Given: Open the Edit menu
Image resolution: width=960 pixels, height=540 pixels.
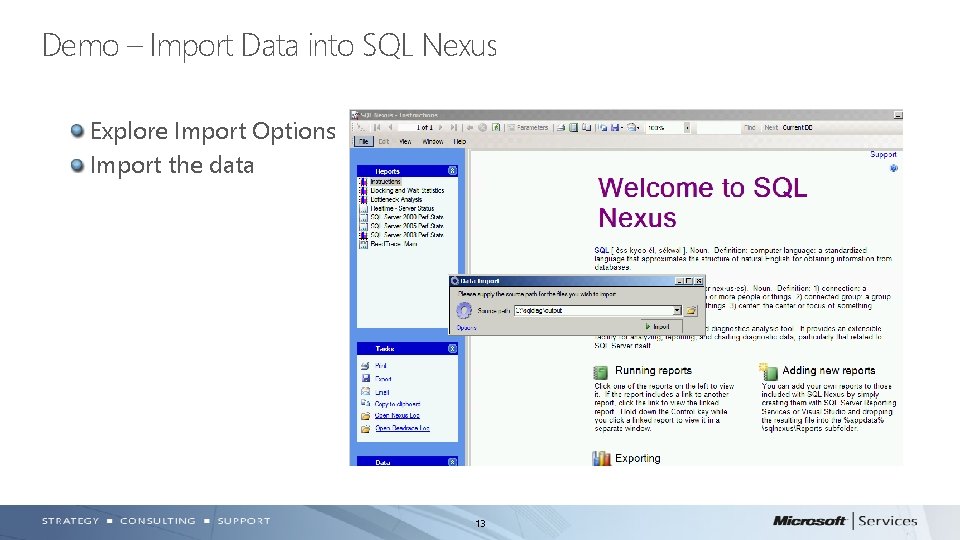Looking at the screenshot, I should [x=384, y=141].
